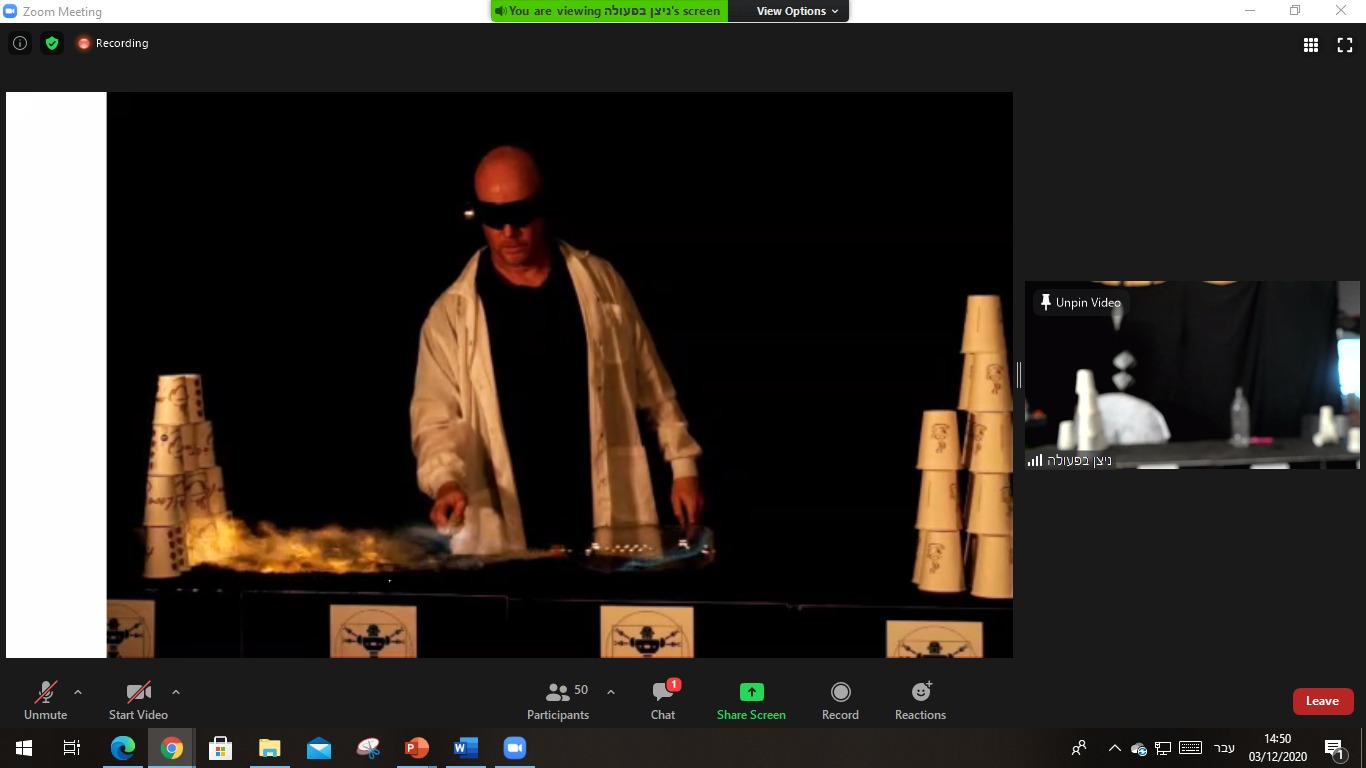Image resolution: width=1366 pixels, height=768 pixels.
Task: Open the Chat panel
Action: (x=663, y=700)
